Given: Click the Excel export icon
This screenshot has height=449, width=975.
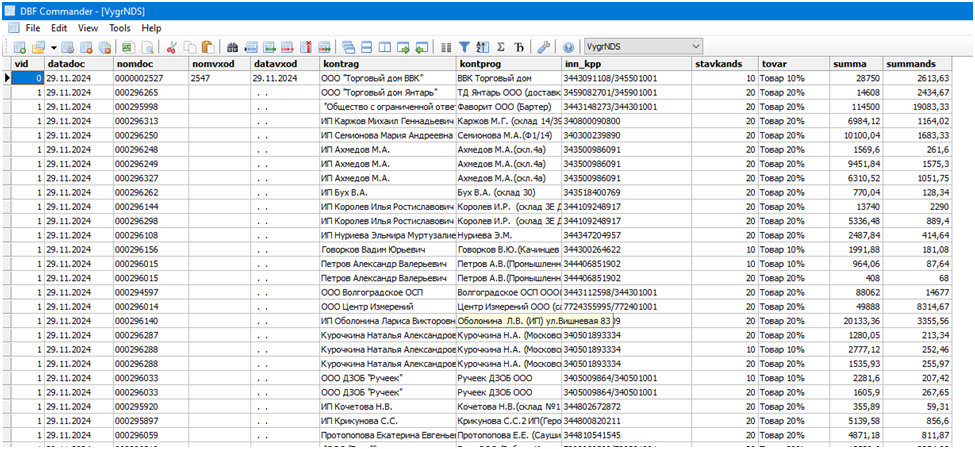Looking at the screenshot, I should coord(128,47).
